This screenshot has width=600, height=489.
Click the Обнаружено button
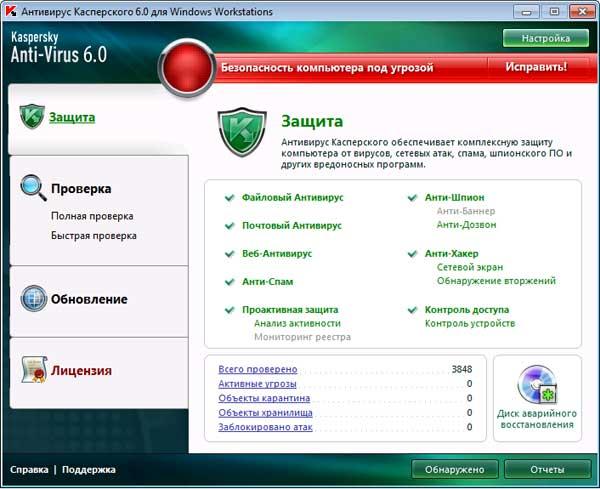(x=455, y=469)
